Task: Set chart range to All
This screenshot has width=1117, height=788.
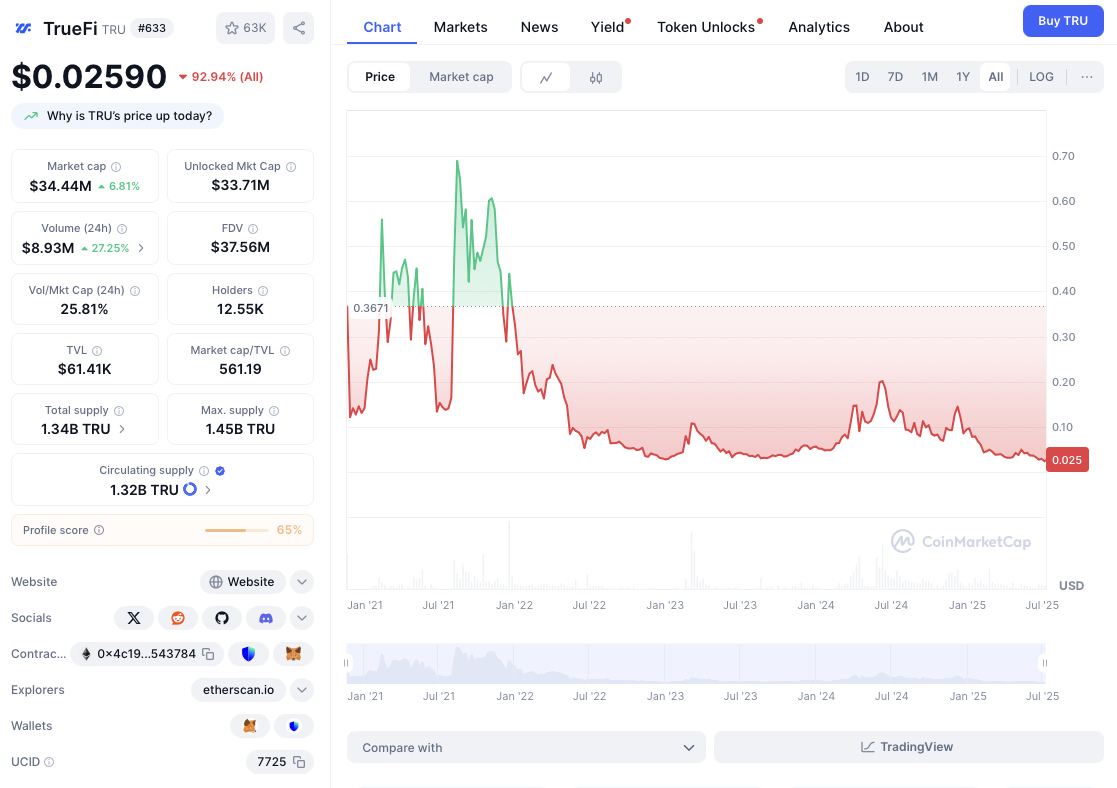Action: [996, 77]
